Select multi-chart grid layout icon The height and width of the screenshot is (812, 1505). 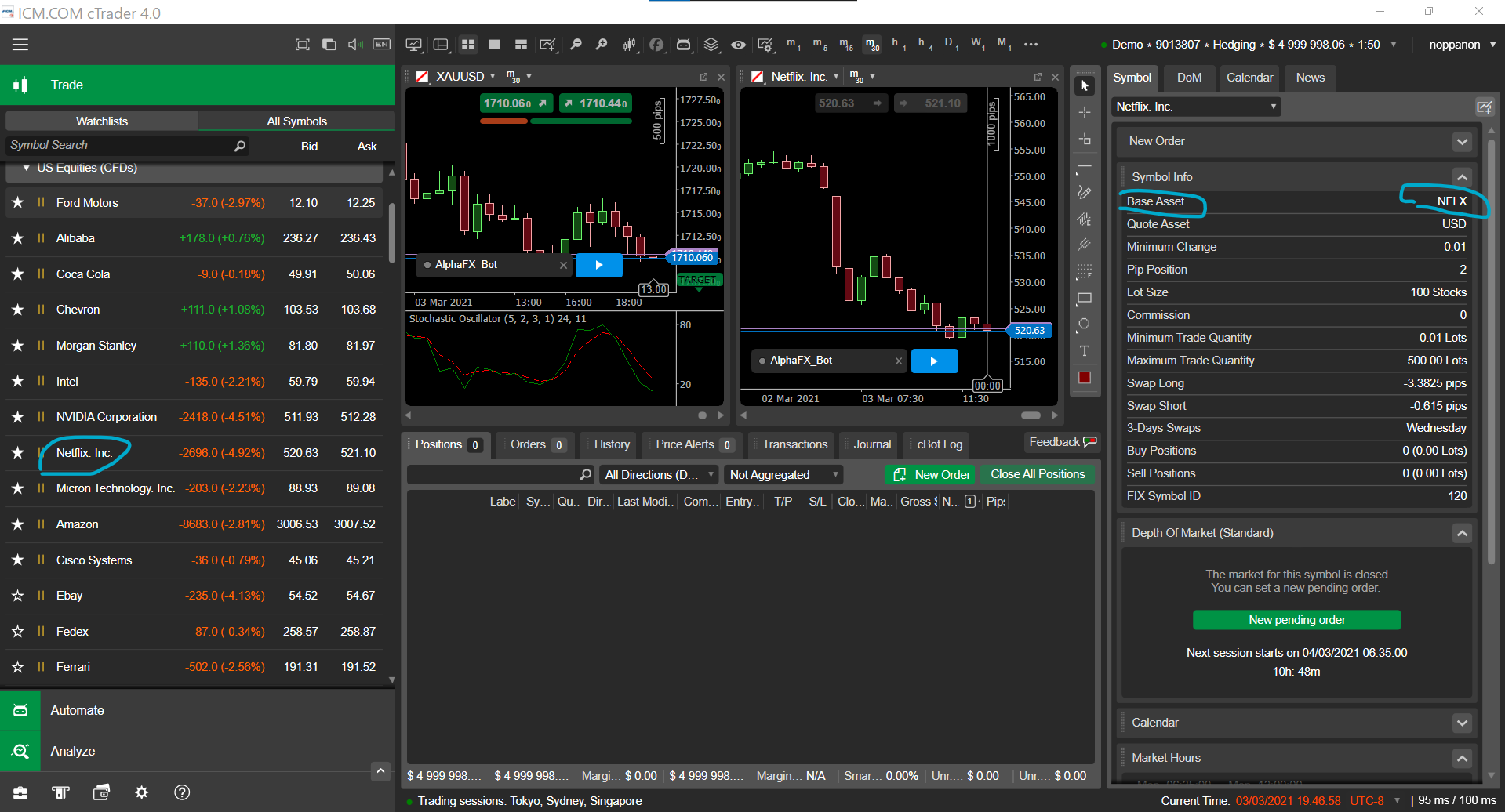pos(468,45)
